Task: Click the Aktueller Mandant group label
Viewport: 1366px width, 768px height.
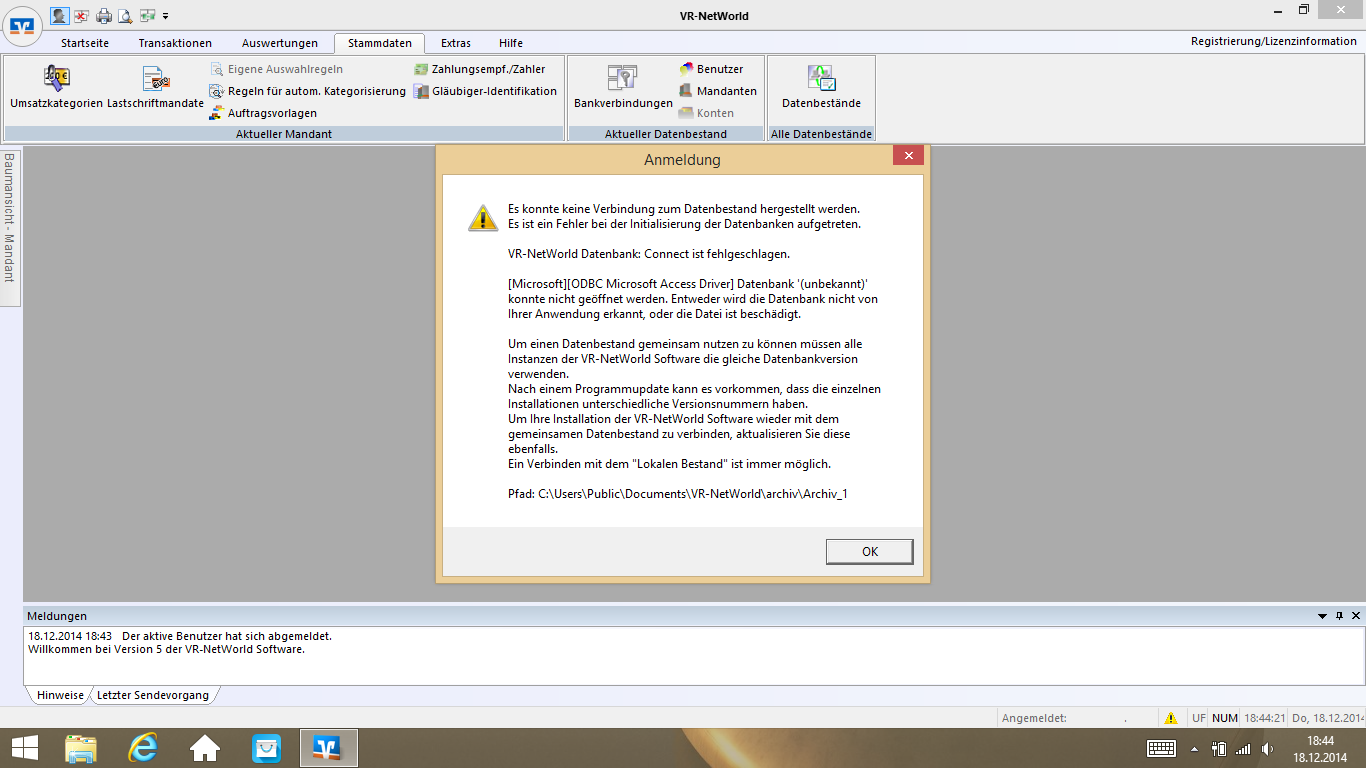Action: pyautogui.click(x=284, y=134)
